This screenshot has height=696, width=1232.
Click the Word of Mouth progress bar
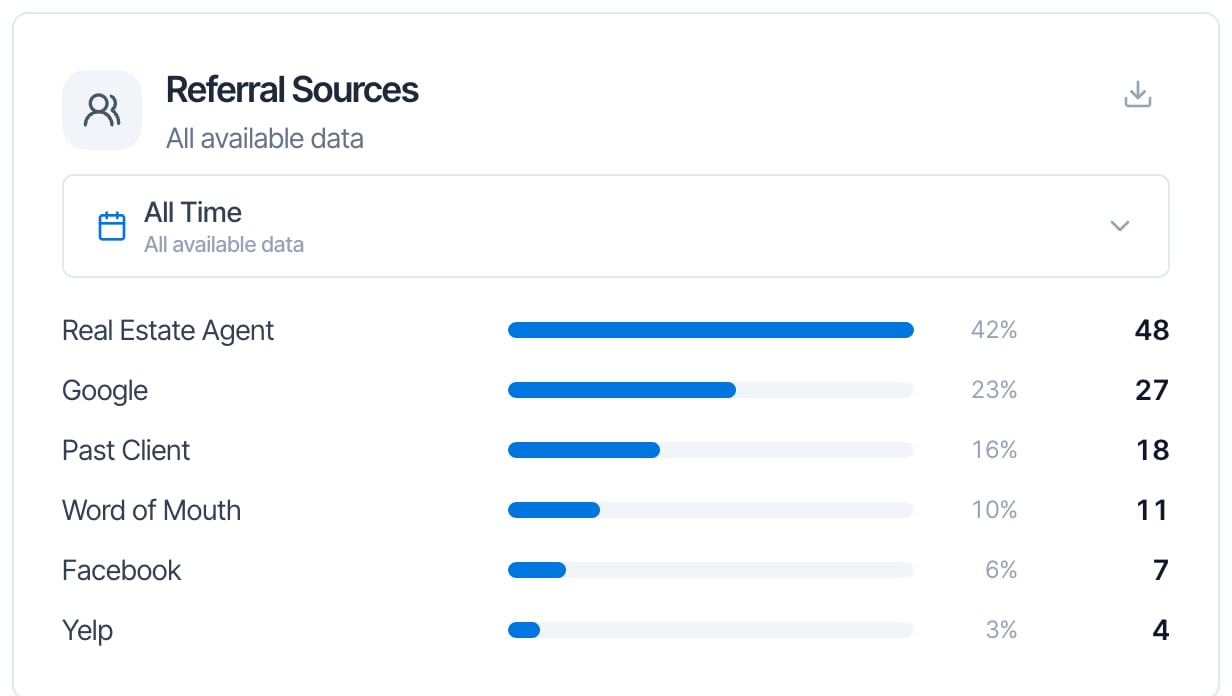click(x=711, y=510)
